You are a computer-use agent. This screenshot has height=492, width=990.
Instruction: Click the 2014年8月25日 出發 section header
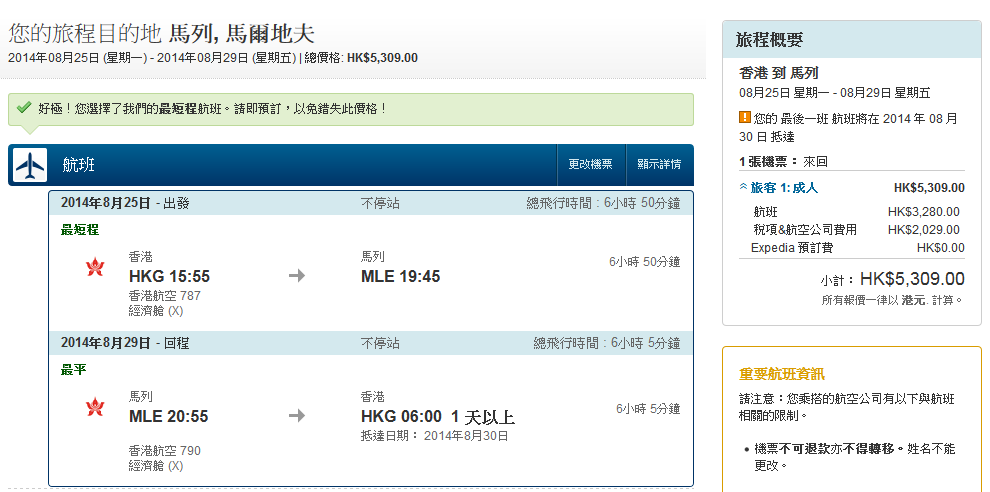pos(125,203)
